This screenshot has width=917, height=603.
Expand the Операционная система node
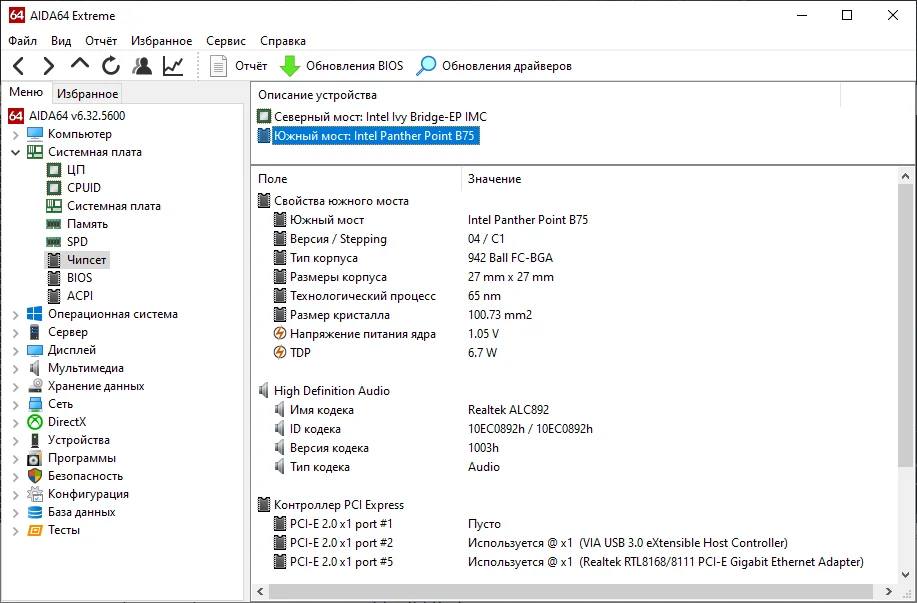click(15, 315)
